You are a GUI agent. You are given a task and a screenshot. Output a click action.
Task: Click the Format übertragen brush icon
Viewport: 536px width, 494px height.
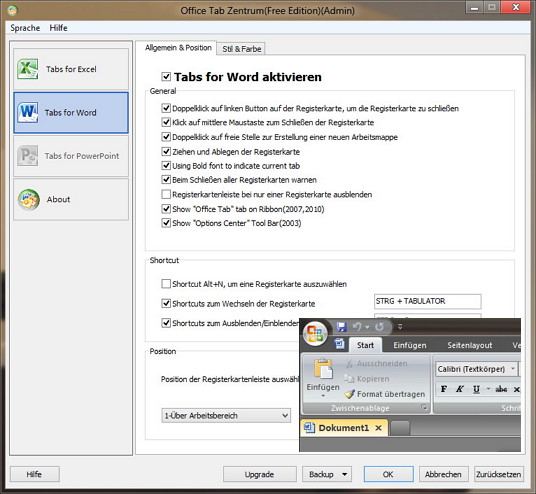349,394
